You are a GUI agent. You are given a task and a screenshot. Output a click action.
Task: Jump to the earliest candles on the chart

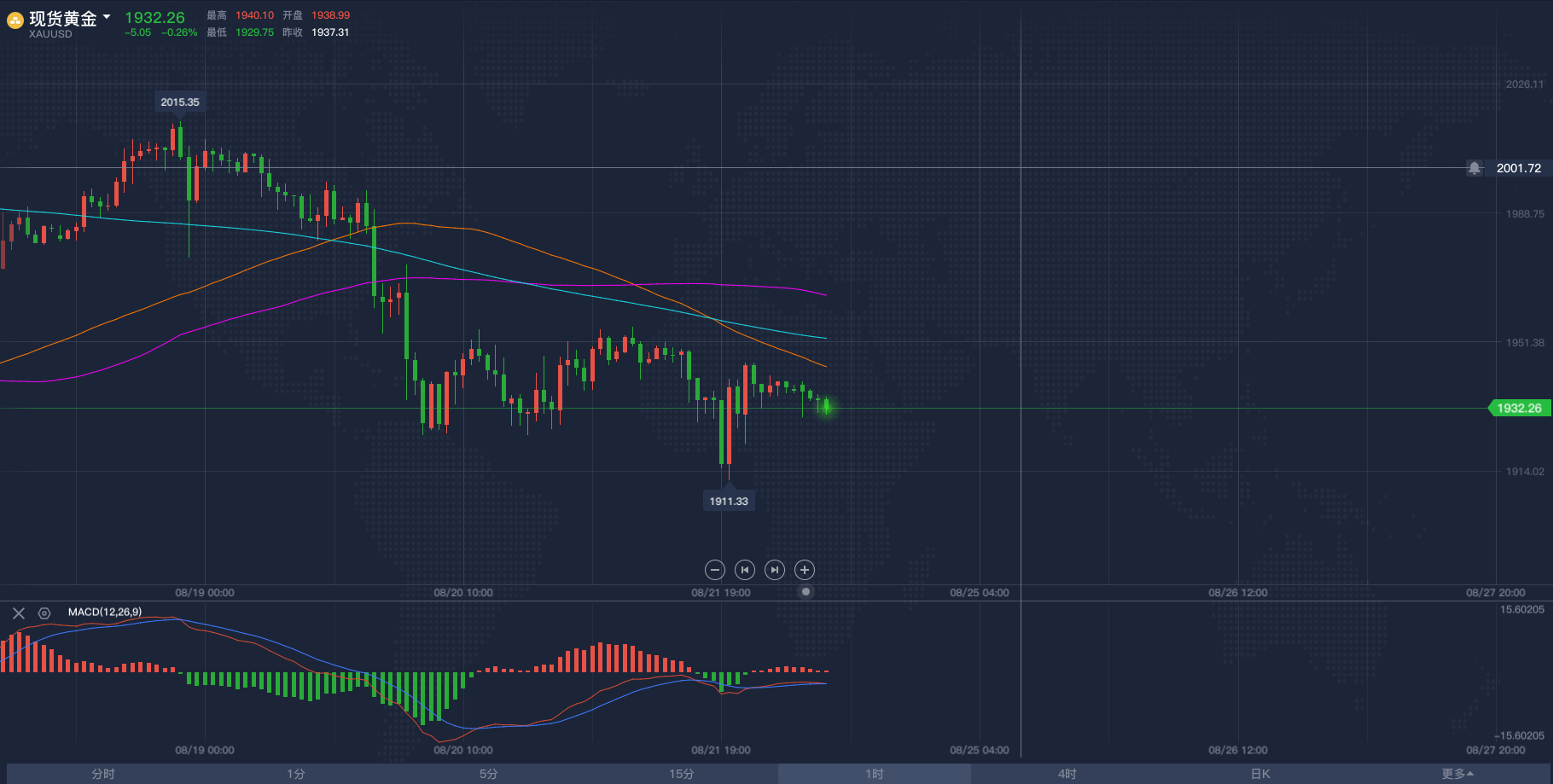[x=745, y=570]
